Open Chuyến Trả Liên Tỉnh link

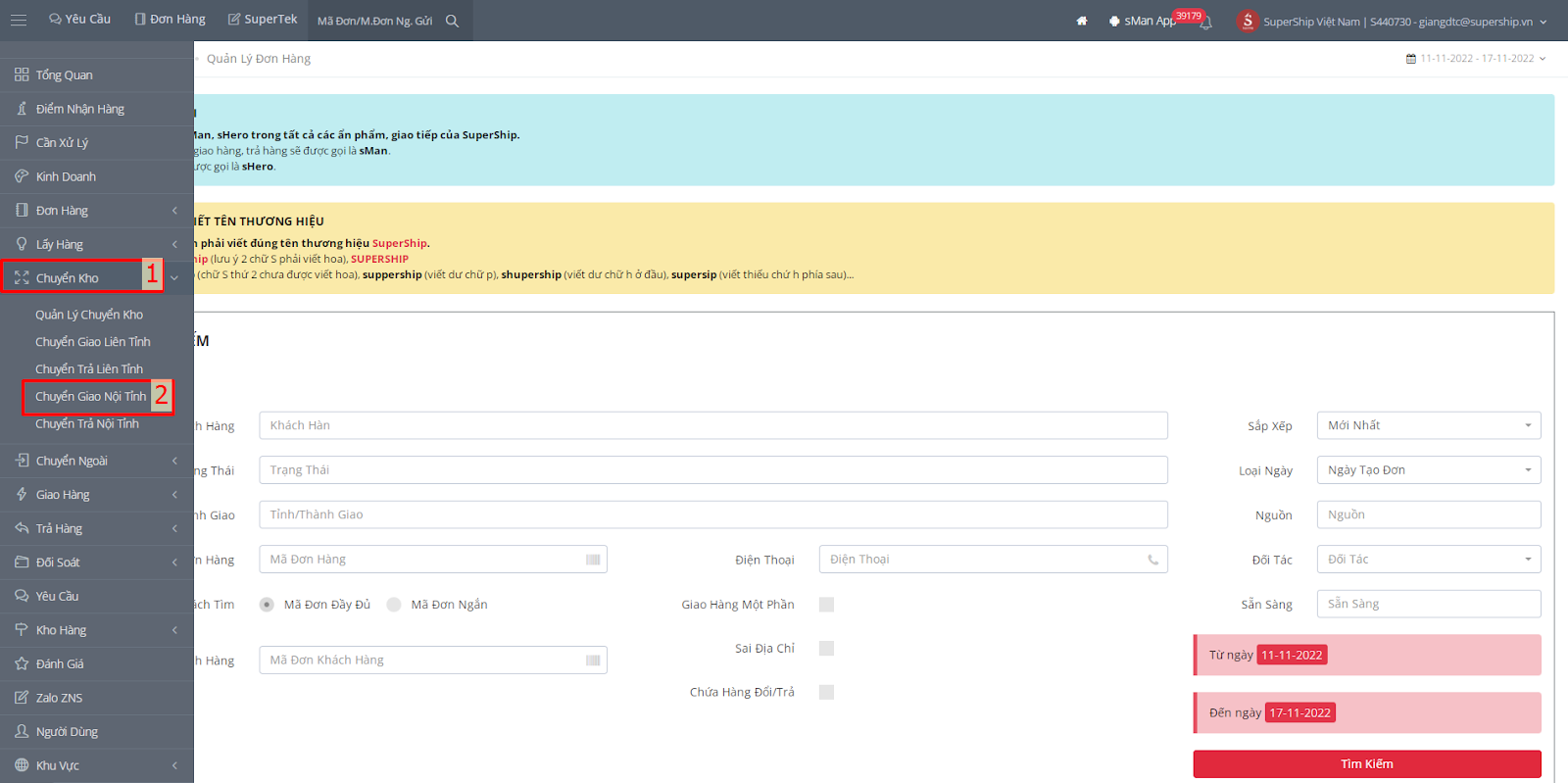pos(89,369)
